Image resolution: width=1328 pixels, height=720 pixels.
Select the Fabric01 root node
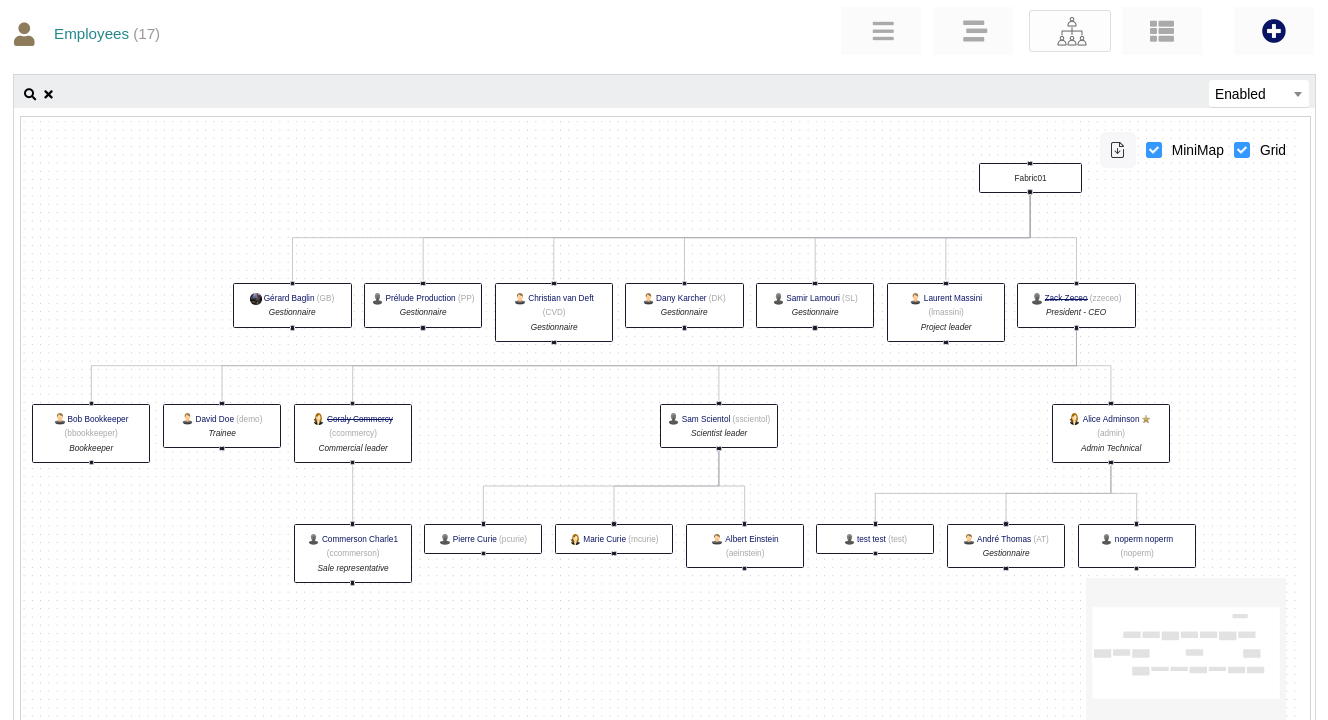click(x=1030, y=178)
